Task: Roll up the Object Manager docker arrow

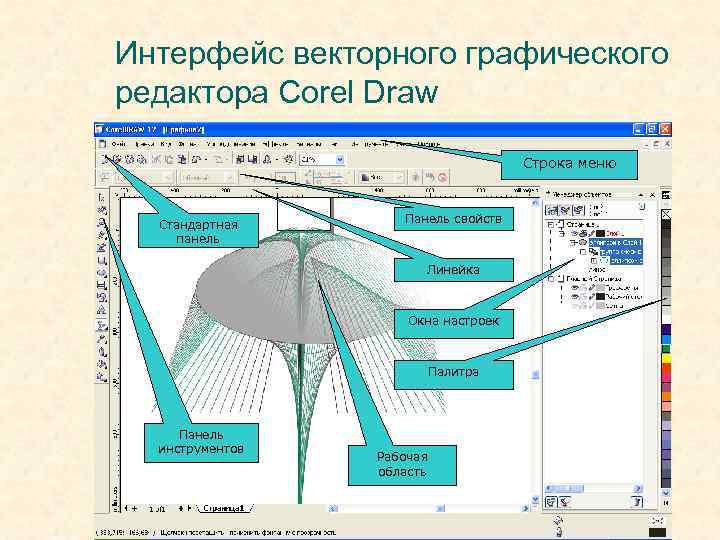Action: click(x=641, y=195)
